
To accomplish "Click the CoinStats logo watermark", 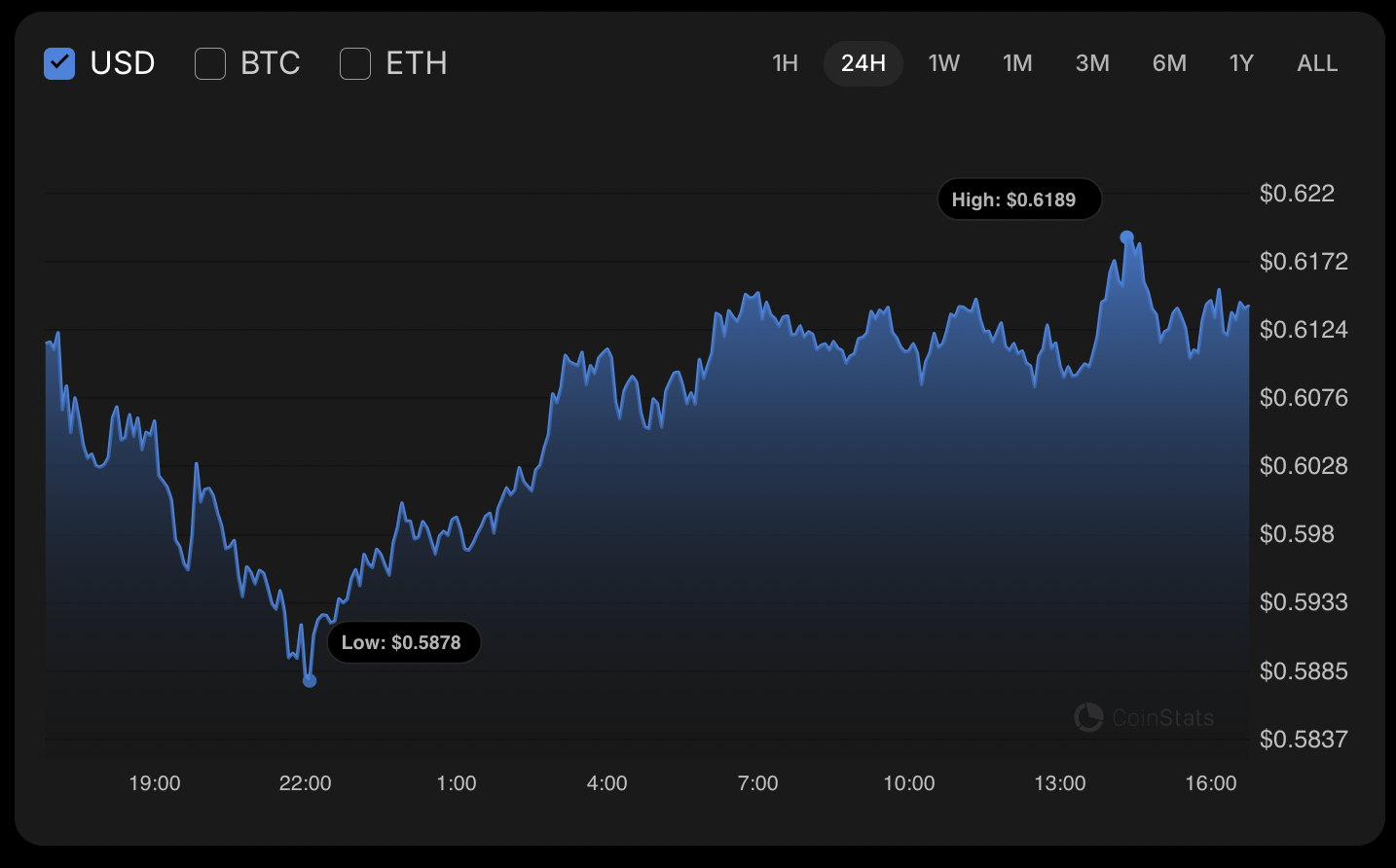I will (x=1144, y=717).
